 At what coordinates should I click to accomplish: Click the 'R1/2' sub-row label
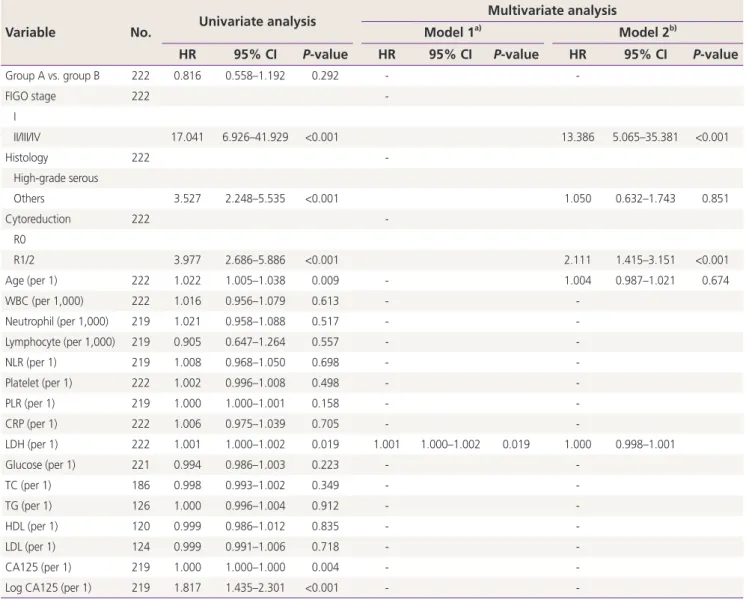24,260
